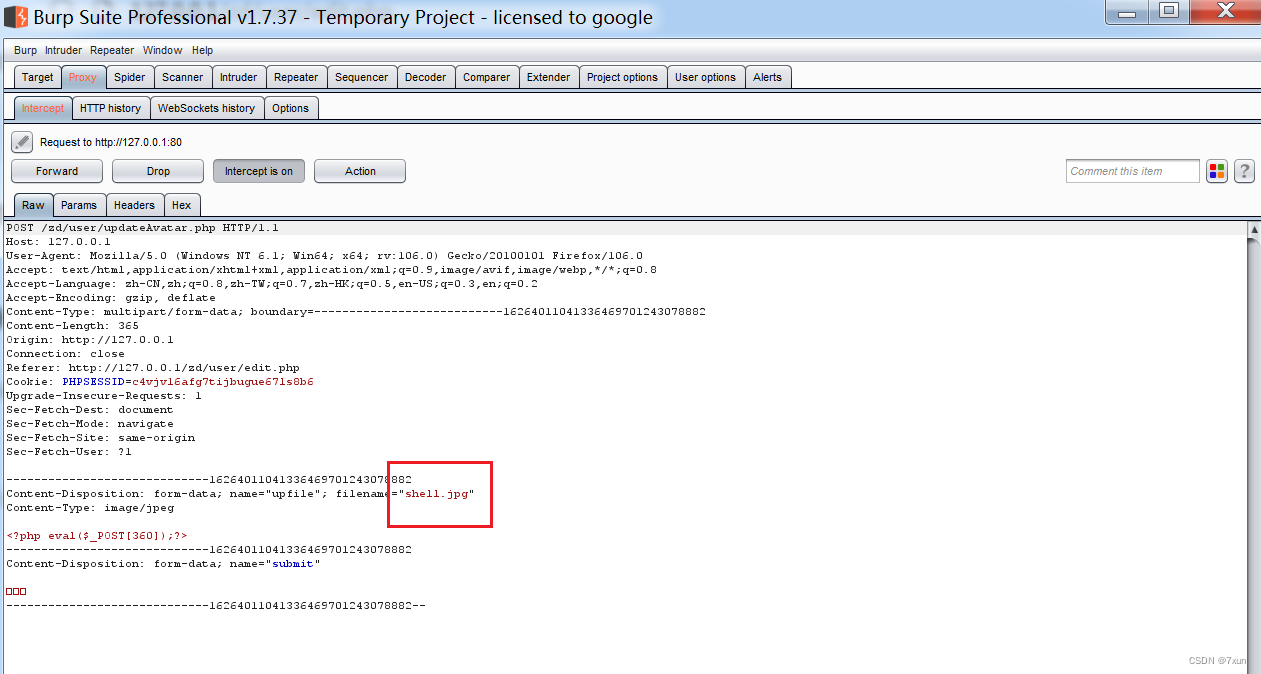Click the "submit" form field name
The image size is (1261, 674).
(x=293, y=564)
